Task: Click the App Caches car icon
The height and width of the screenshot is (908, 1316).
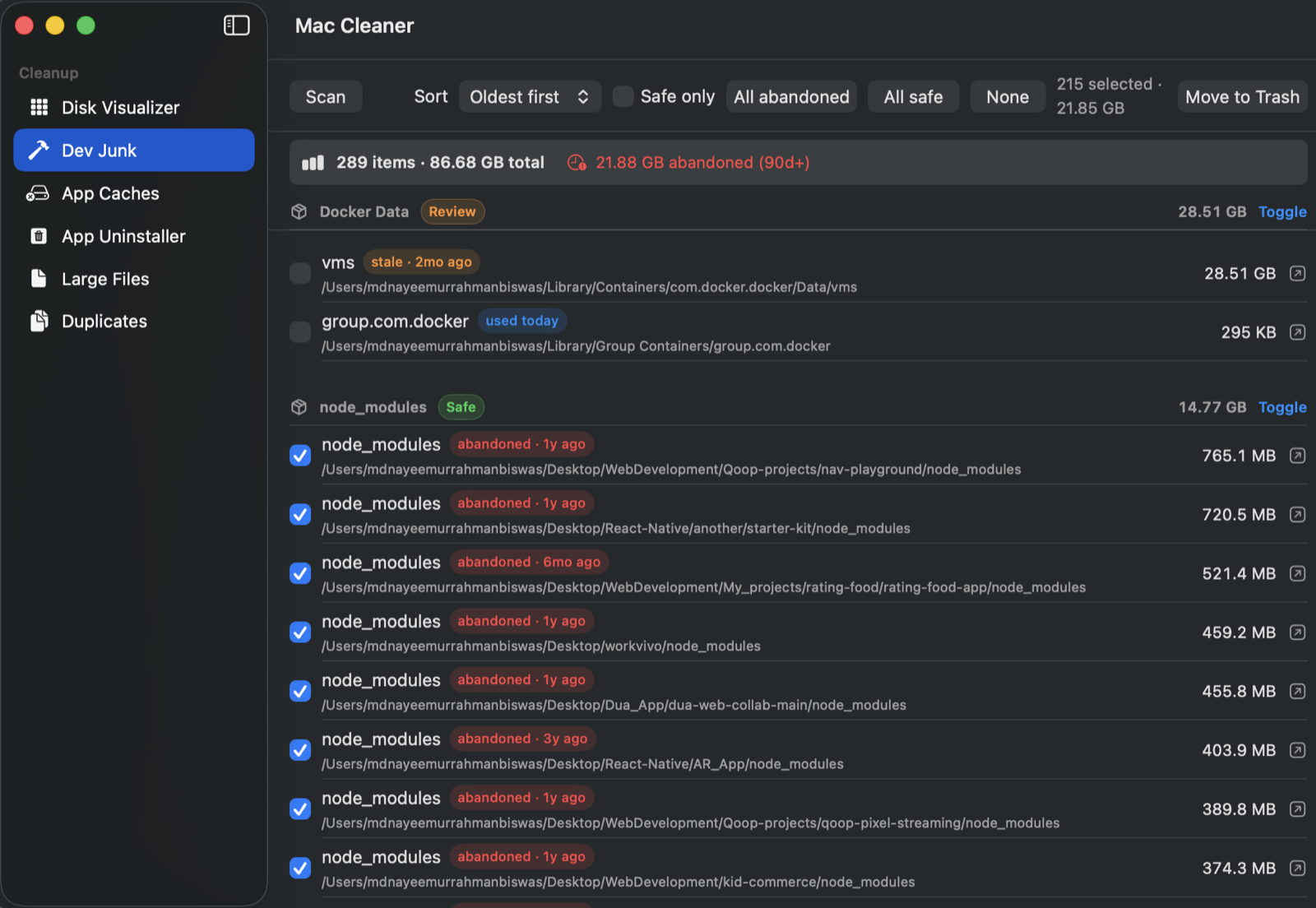Action: 38,193
